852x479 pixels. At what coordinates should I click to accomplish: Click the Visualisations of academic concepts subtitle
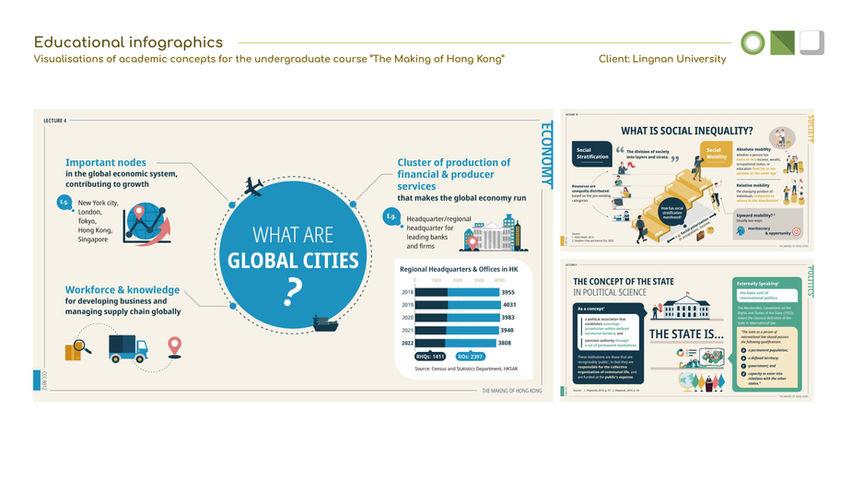(x=269, y=59)
